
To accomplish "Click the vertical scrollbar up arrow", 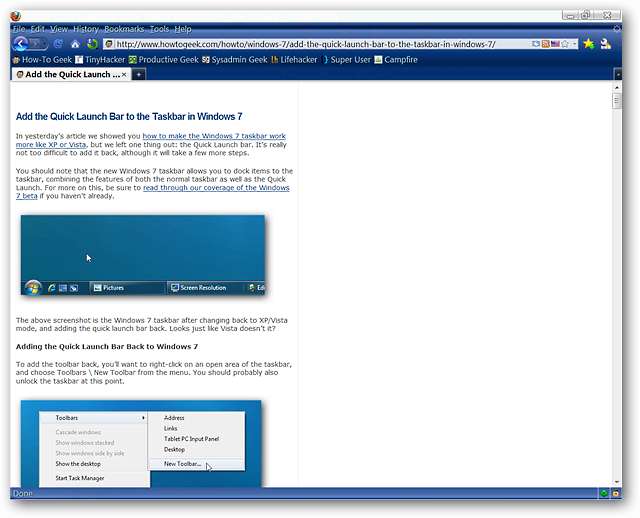I will 617,87.
